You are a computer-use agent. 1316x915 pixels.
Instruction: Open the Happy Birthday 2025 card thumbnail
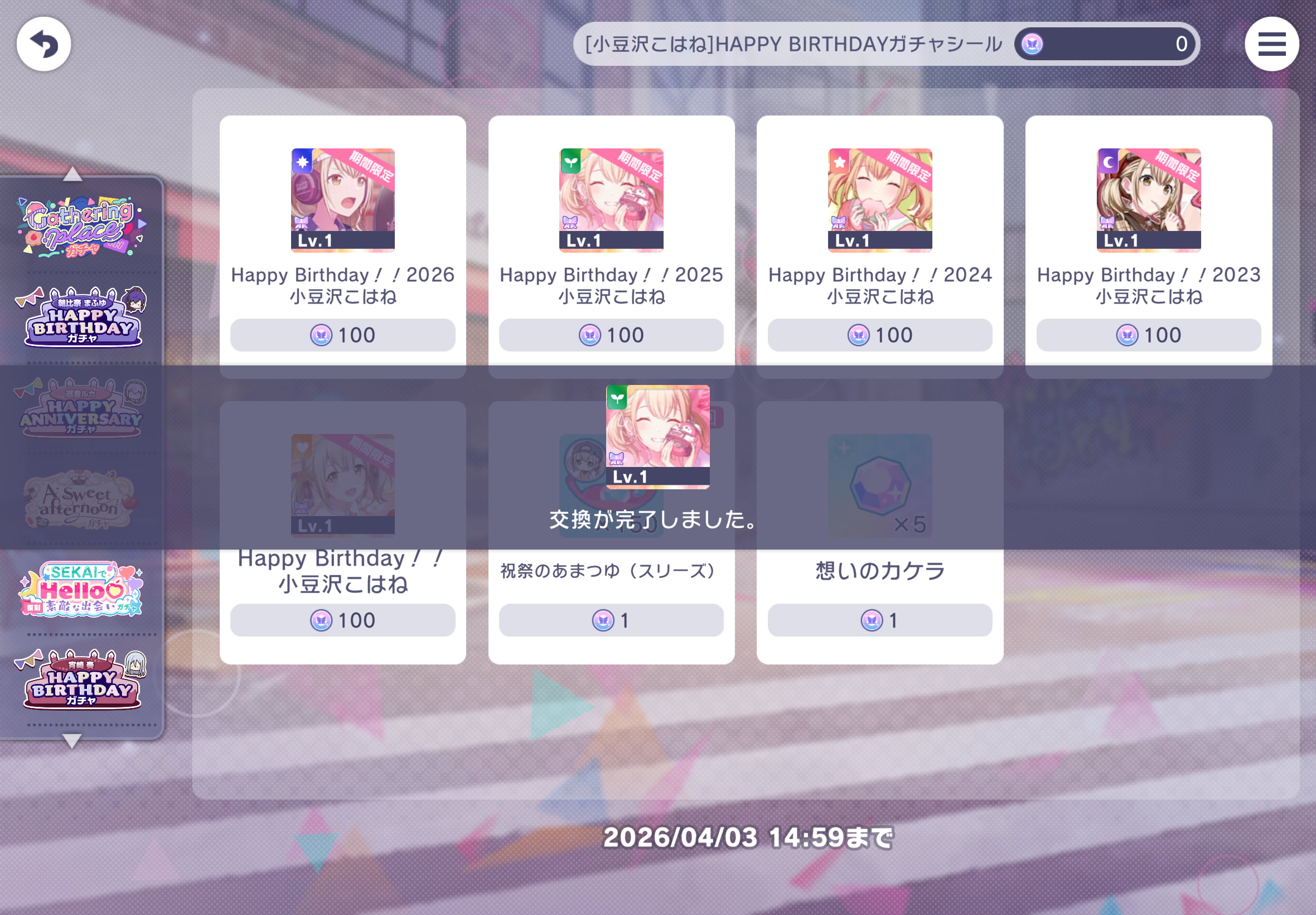click(x=611, y=200)
